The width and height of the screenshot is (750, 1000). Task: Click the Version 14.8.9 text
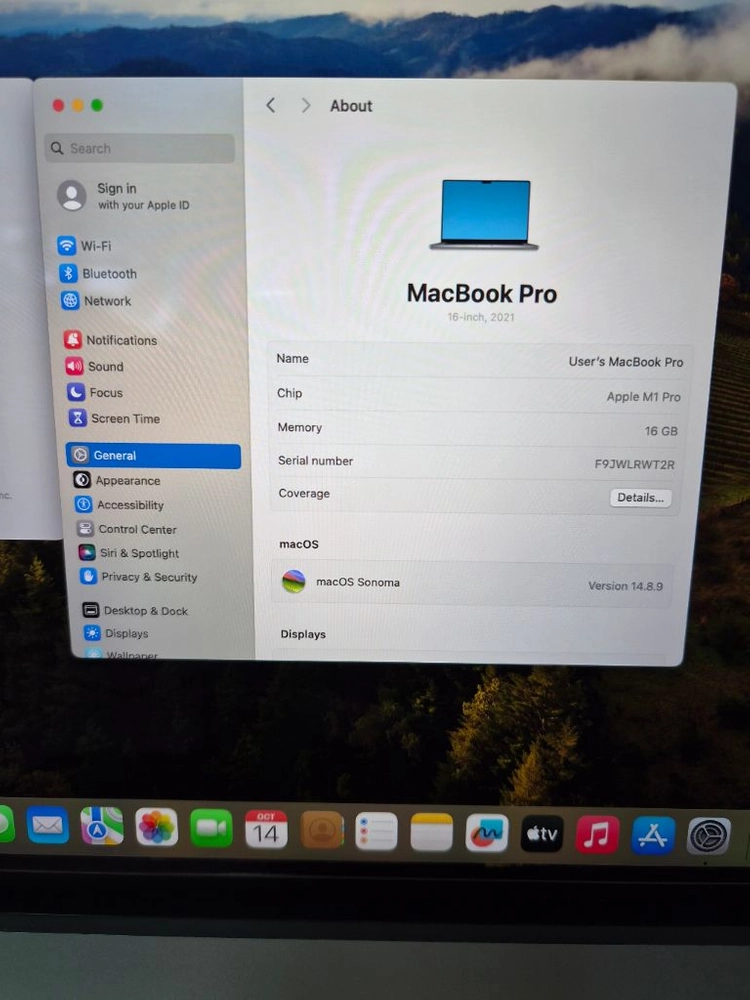(625, 585)
